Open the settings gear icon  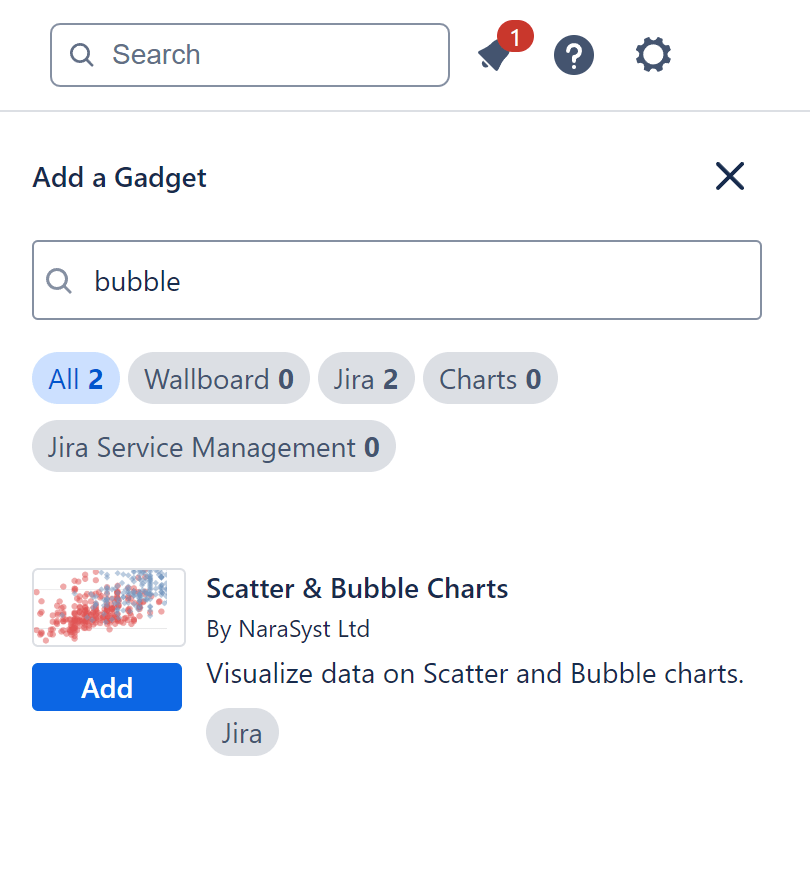[x=652, y=55]
